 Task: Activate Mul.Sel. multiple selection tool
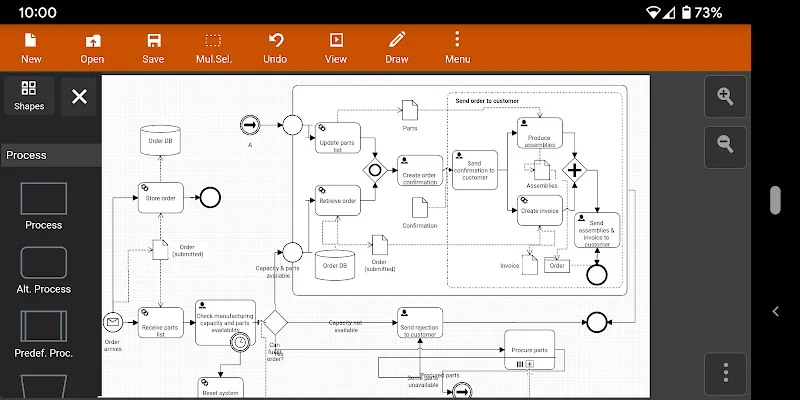[x=214, y=47]
